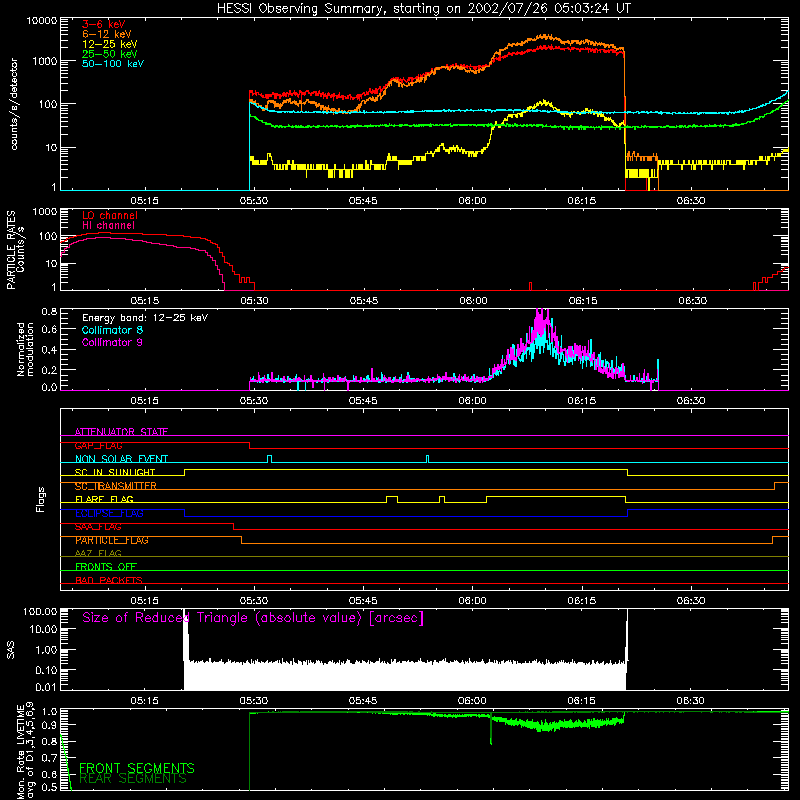Click the 'counts/s/detector' axis label
Image resolution: width=800 pixels, height=800 pixels.
[14, 104]
